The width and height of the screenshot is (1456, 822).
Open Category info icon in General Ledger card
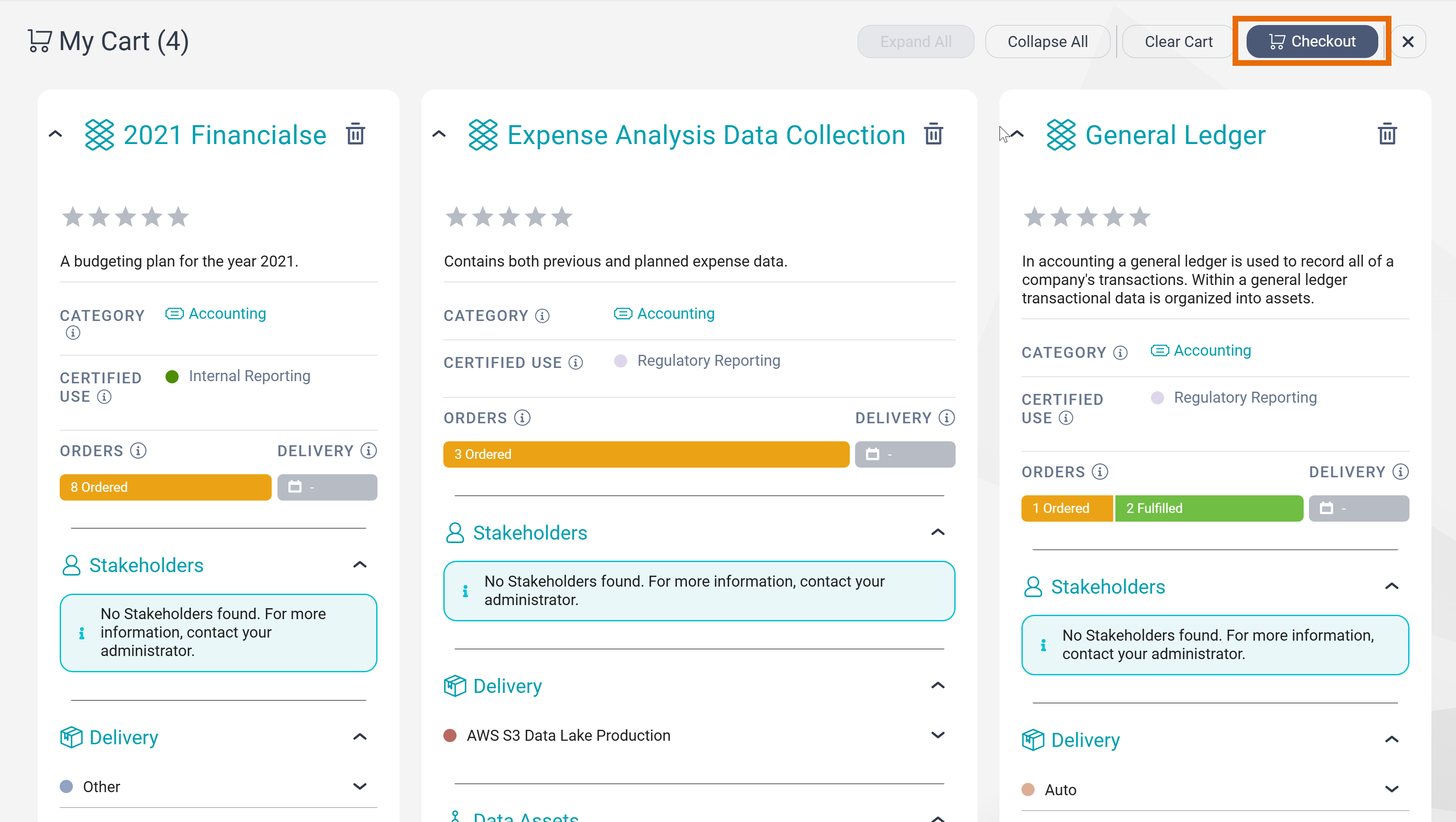tap(1120, 353)
